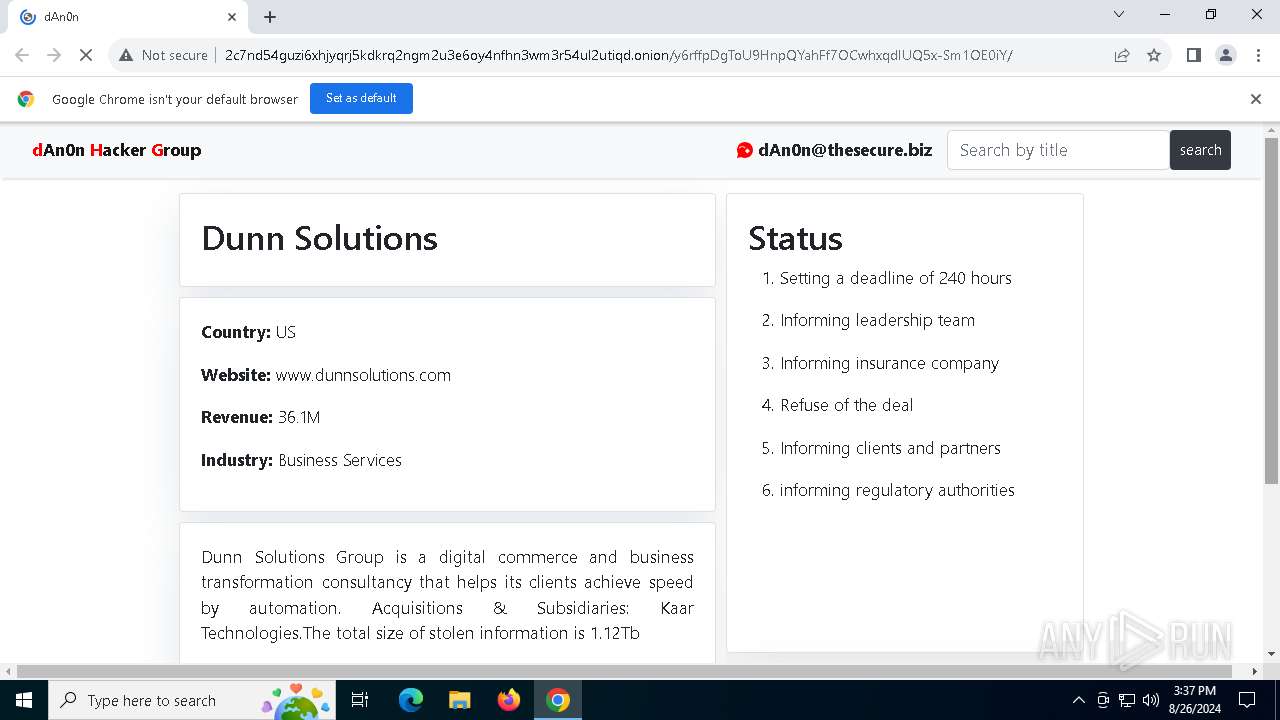
Task: Focus the Search by title field
Action: pyautogui.click(x=1058, y=150)
